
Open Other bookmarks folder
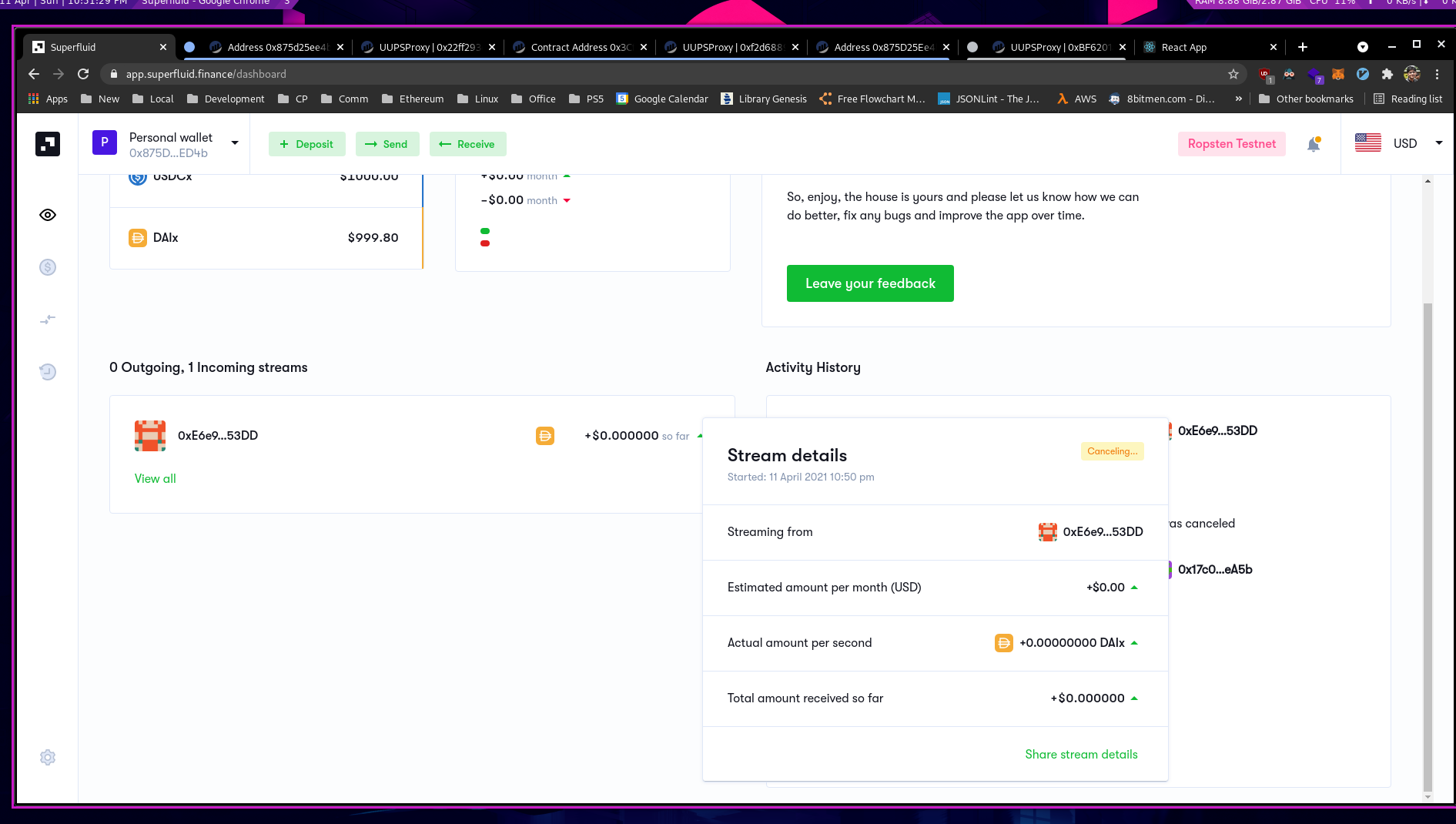pyautogui.click(x=1306, y=99)
